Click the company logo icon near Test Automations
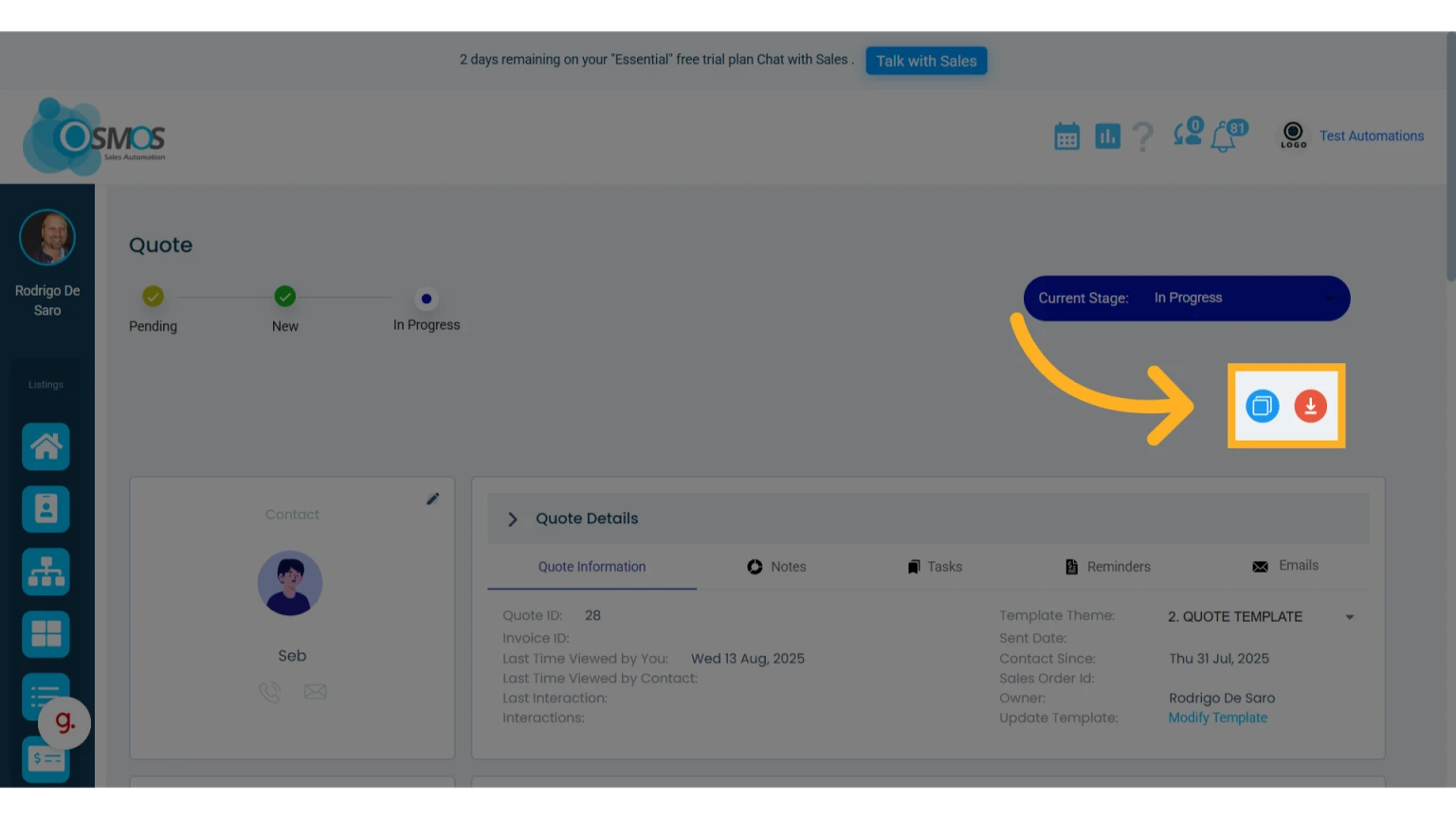 [1293, 136]
